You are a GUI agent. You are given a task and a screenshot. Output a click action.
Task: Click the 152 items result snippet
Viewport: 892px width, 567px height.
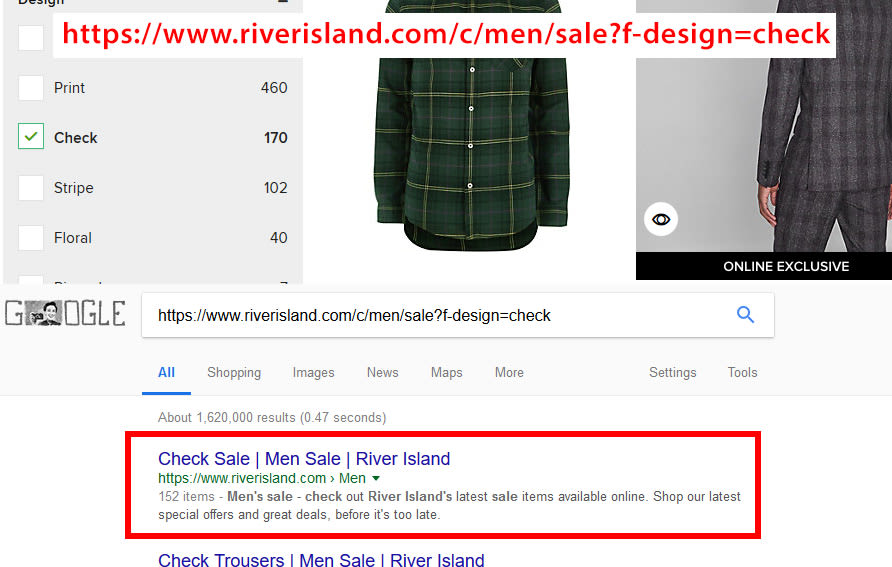449,506
